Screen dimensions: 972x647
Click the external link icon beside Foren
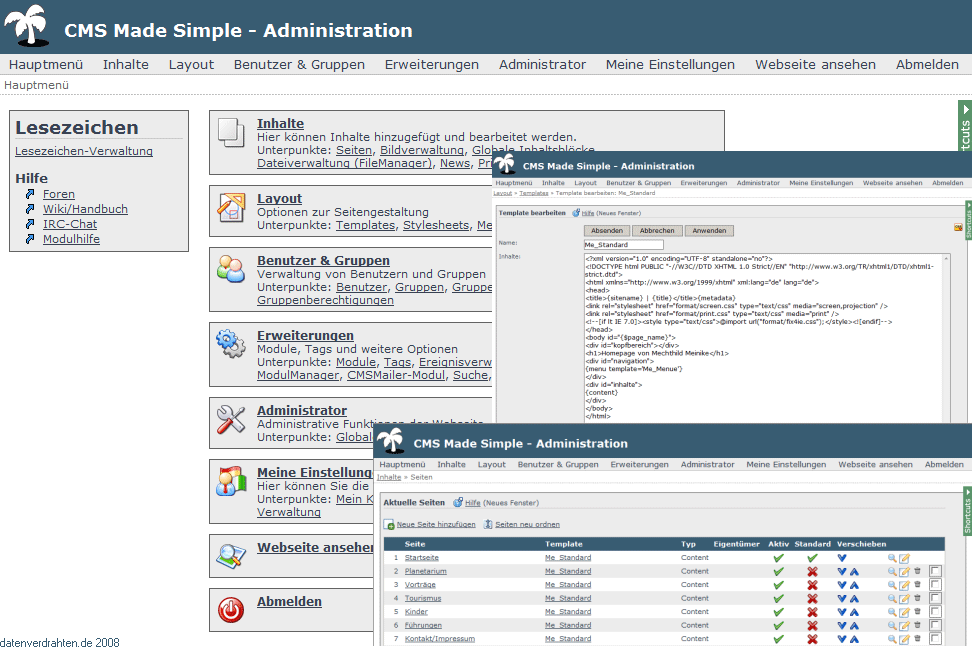pyautogui.click(x=30, y=194)
